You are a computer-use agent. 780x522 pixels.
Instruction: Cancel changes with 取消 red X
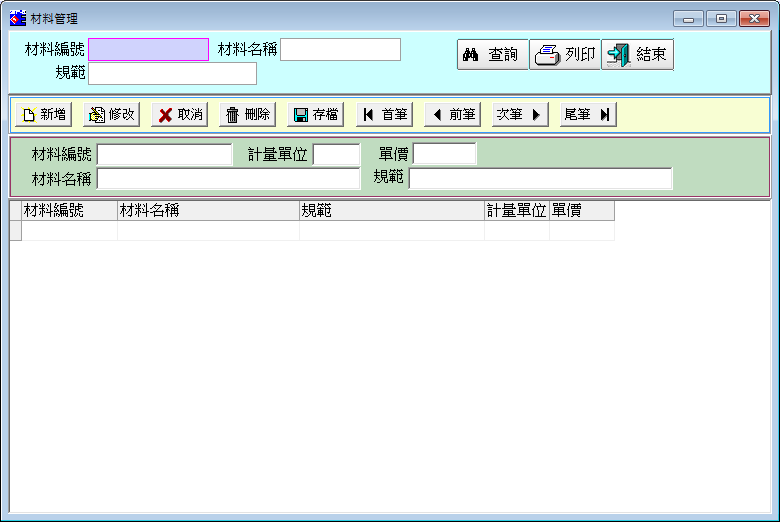(x=179, y=114)
